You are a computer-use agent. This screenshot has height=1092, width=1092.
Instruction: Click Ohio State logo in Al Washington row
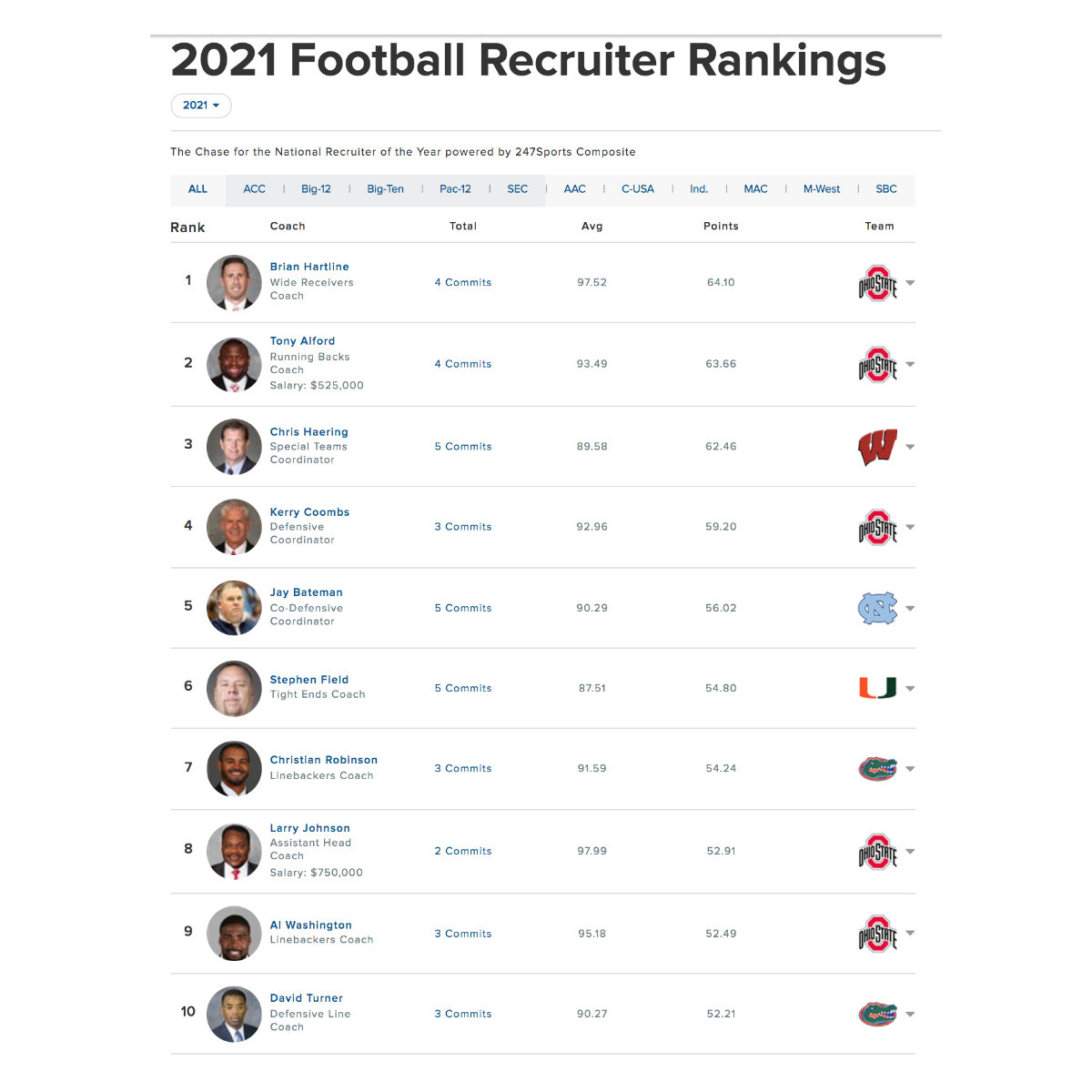pyautogui.click(x=877, y=934)
